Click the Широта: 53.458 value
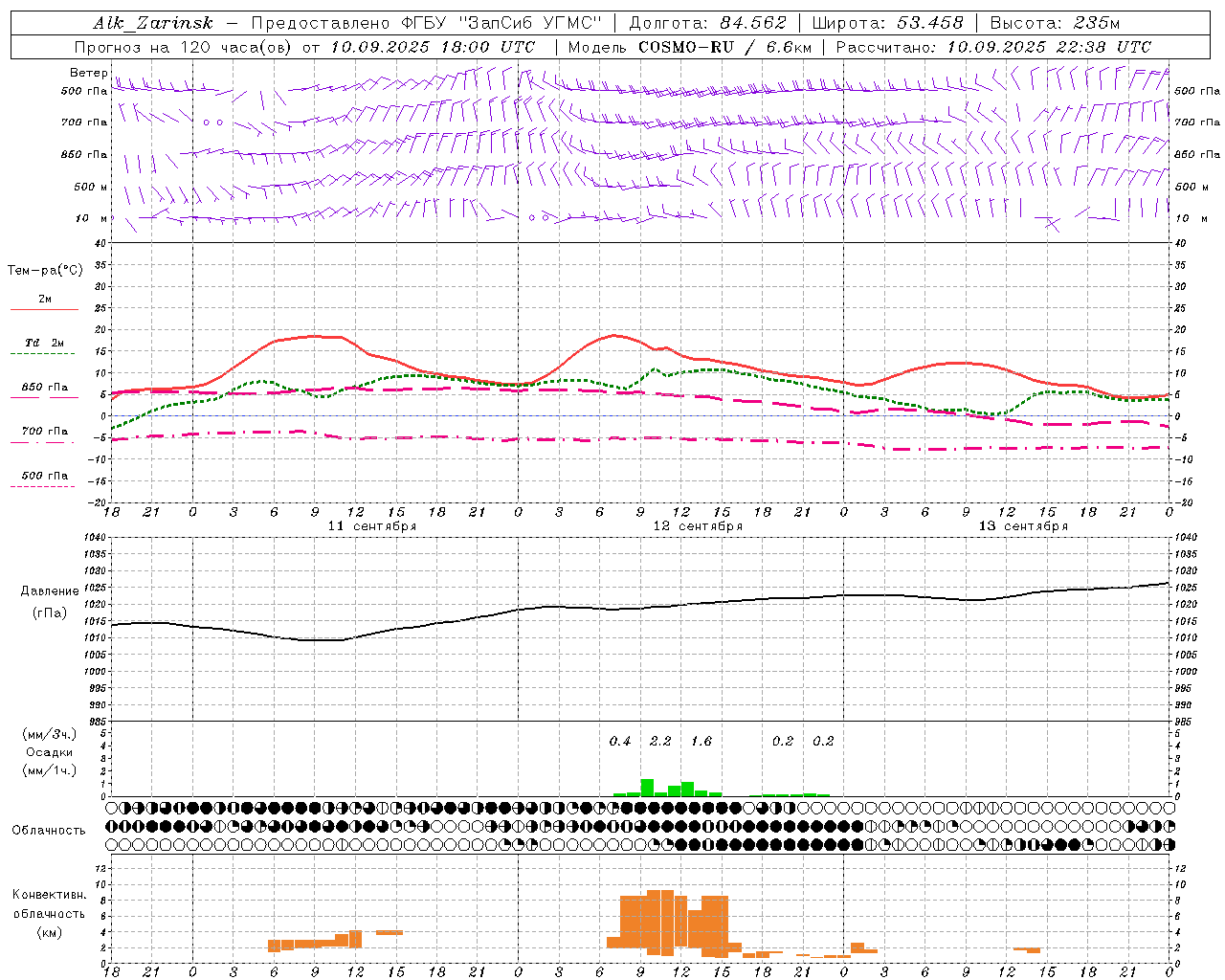 tap(887, 23)
